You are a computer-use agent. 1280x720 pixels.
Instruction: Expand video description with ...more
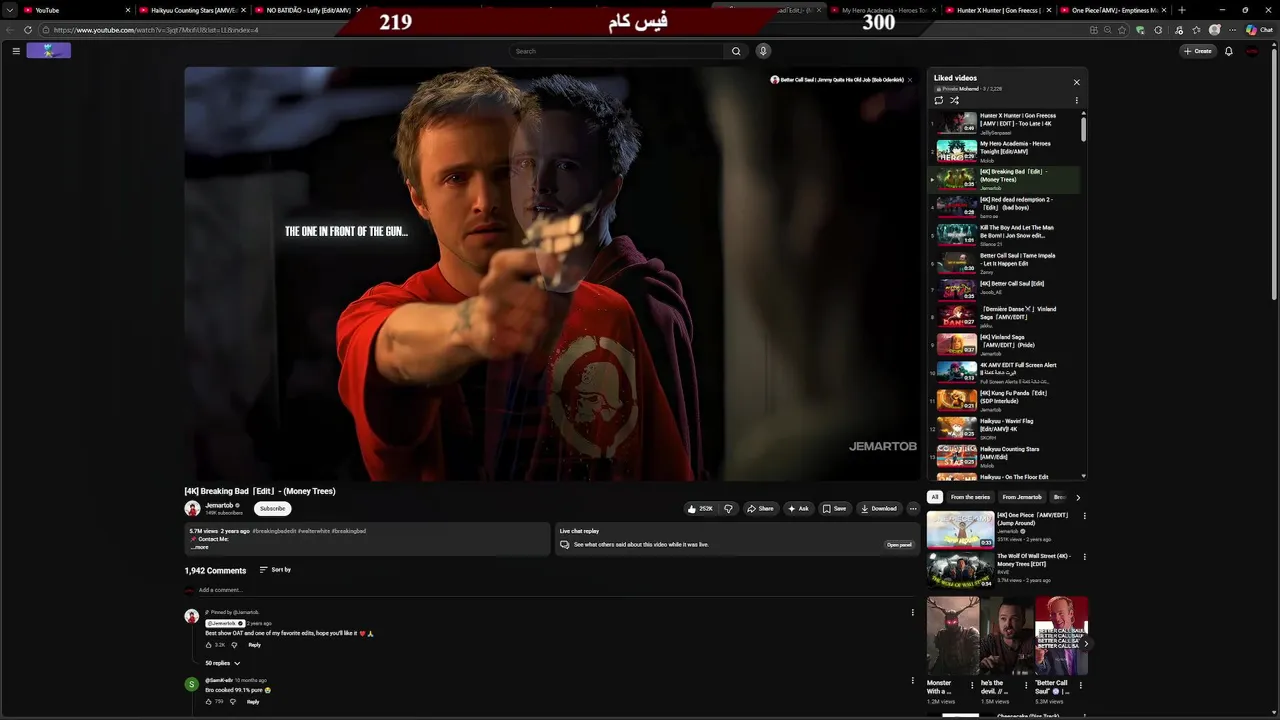[x=200, y=547]
